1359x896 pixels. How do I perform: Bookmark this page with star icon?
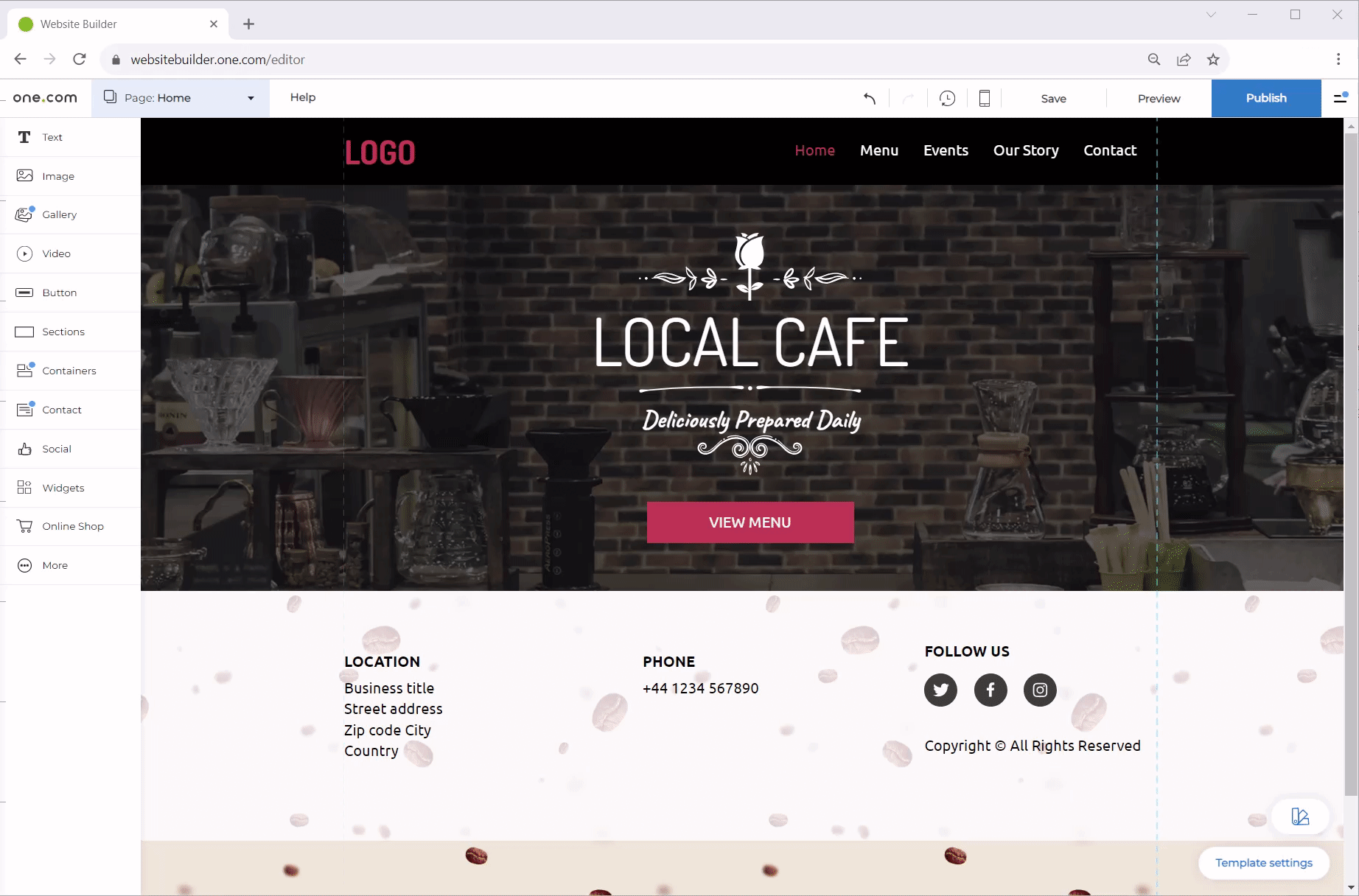[1213, 60]
